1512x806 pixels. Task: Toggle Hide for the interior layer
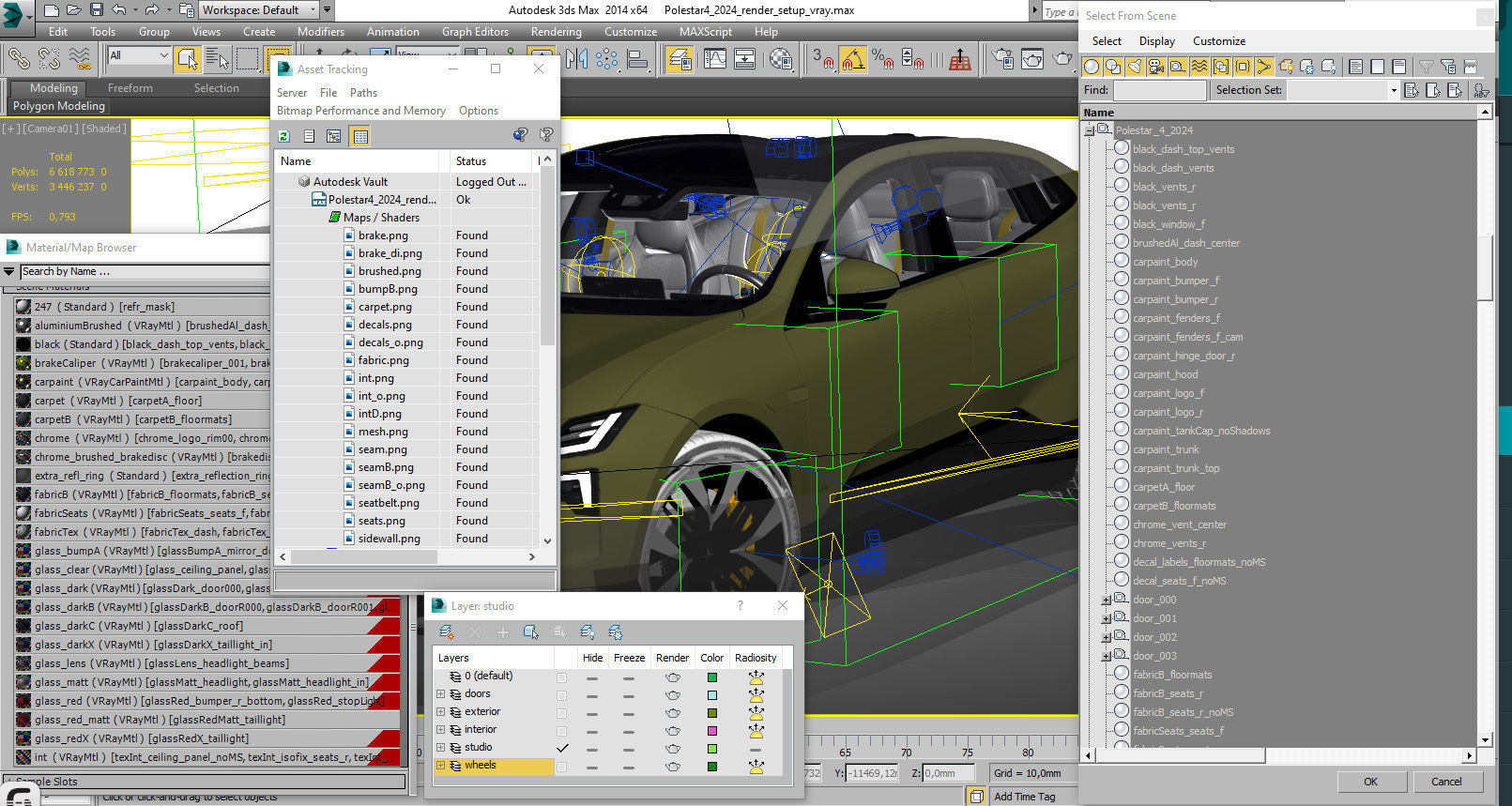(592, 731)
